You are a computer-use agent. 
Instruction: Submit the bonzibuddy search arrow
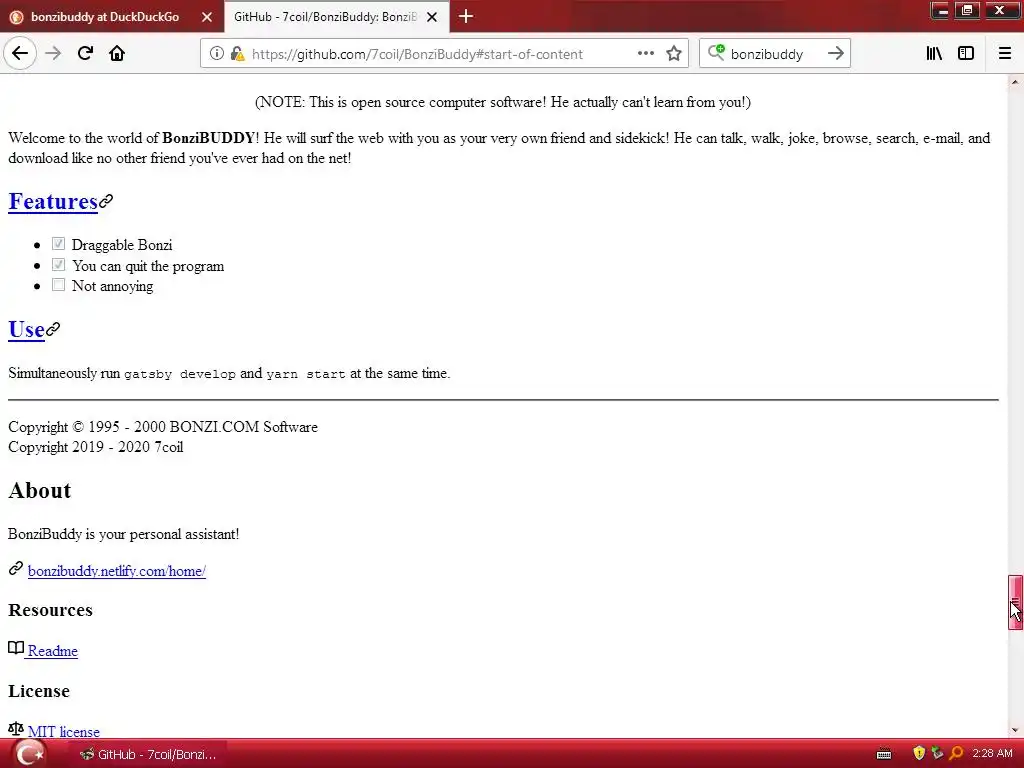[835, 54]
